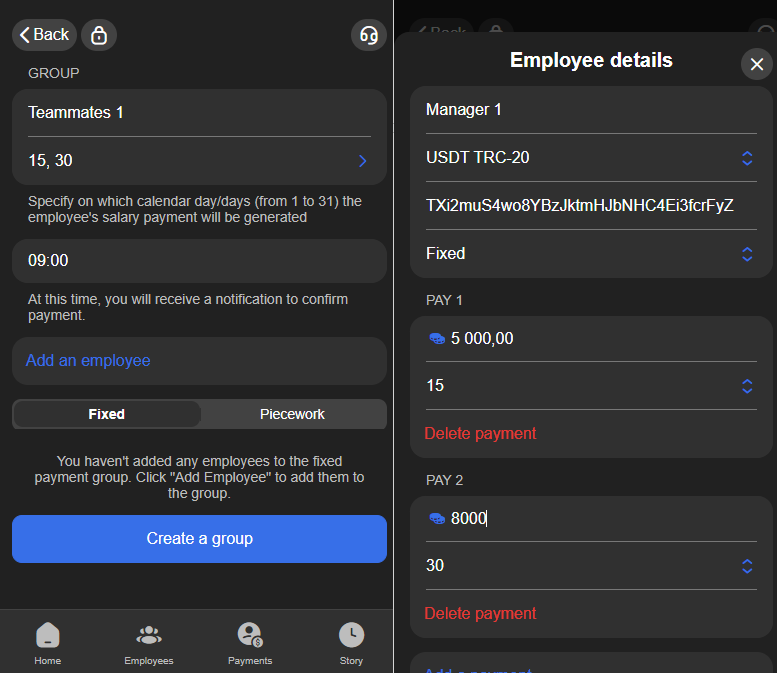
Task: Click the PAY 2 section label
Action: pos(444,480)
